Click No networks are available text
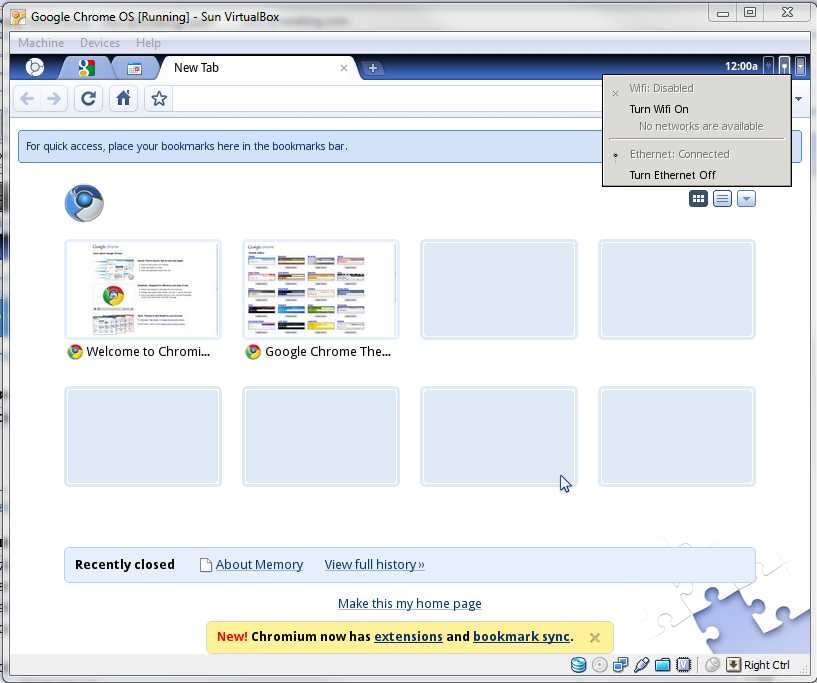 (x=701, y=126)
